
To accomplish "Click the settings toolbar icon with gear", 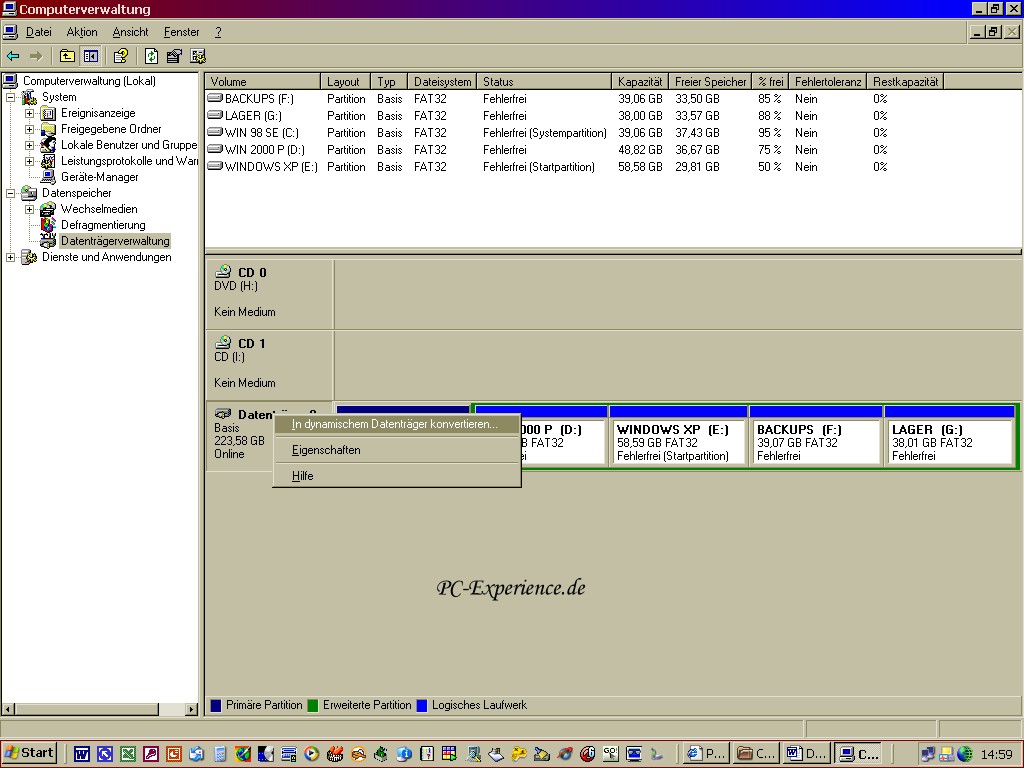I will click(198, 56).
